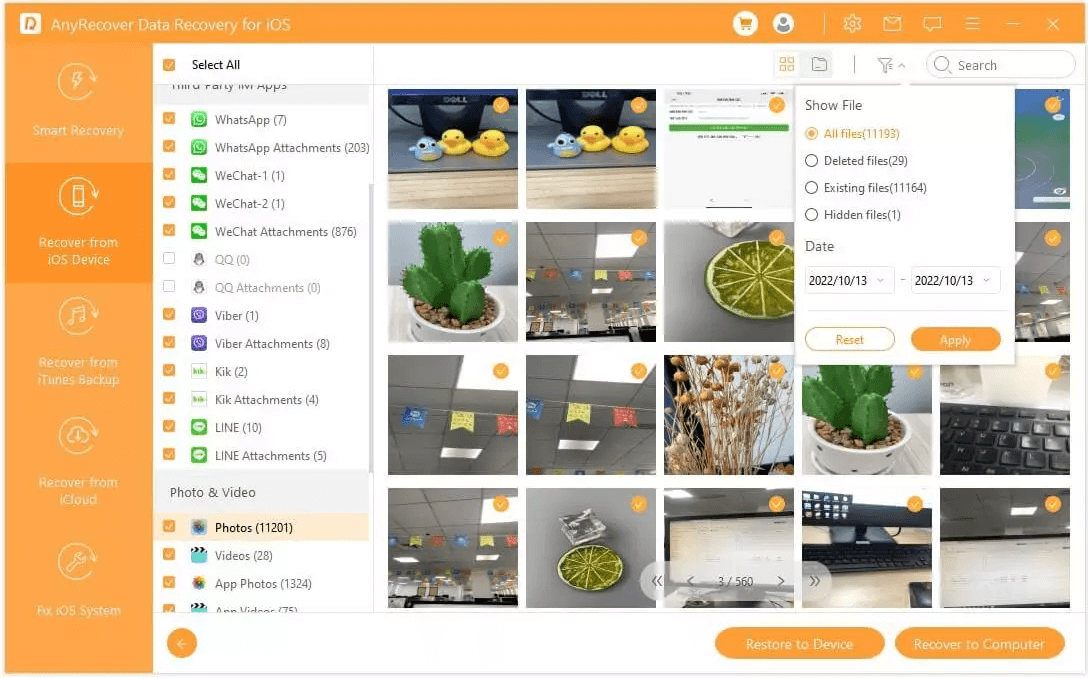This screenshot has height=678, width=1088.
Task: Select the Deleted files radio option
Action: [812, 161]
